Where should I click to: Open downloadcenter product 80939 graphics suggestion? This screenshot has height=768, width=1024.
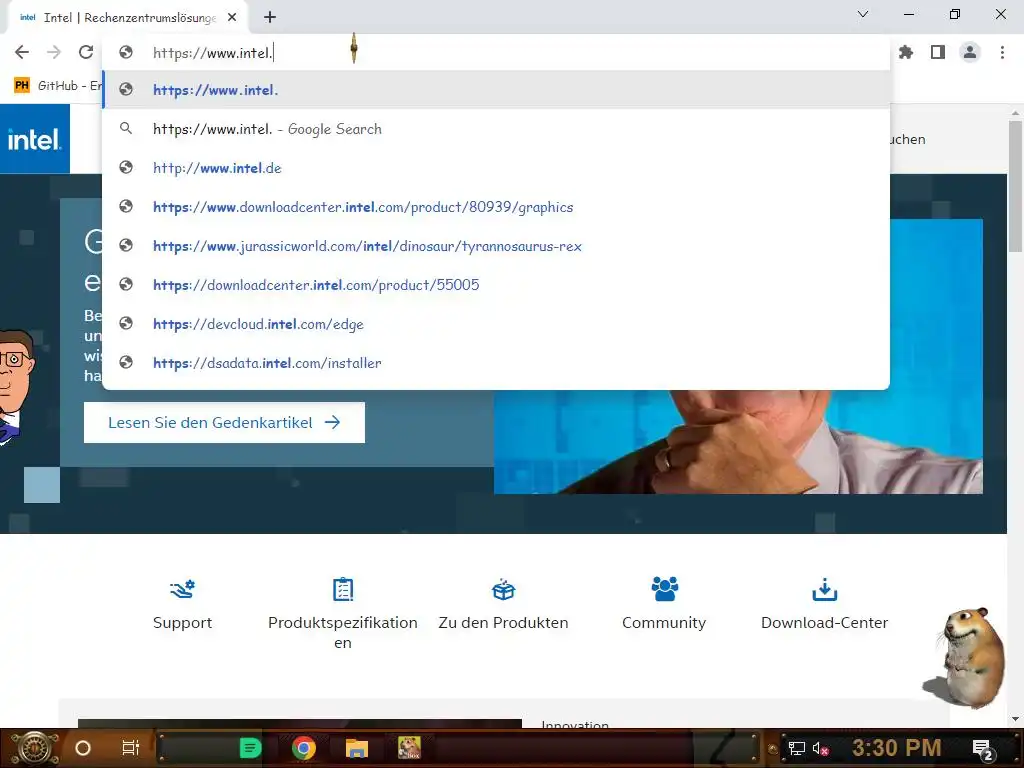click(x=496, y=207)
